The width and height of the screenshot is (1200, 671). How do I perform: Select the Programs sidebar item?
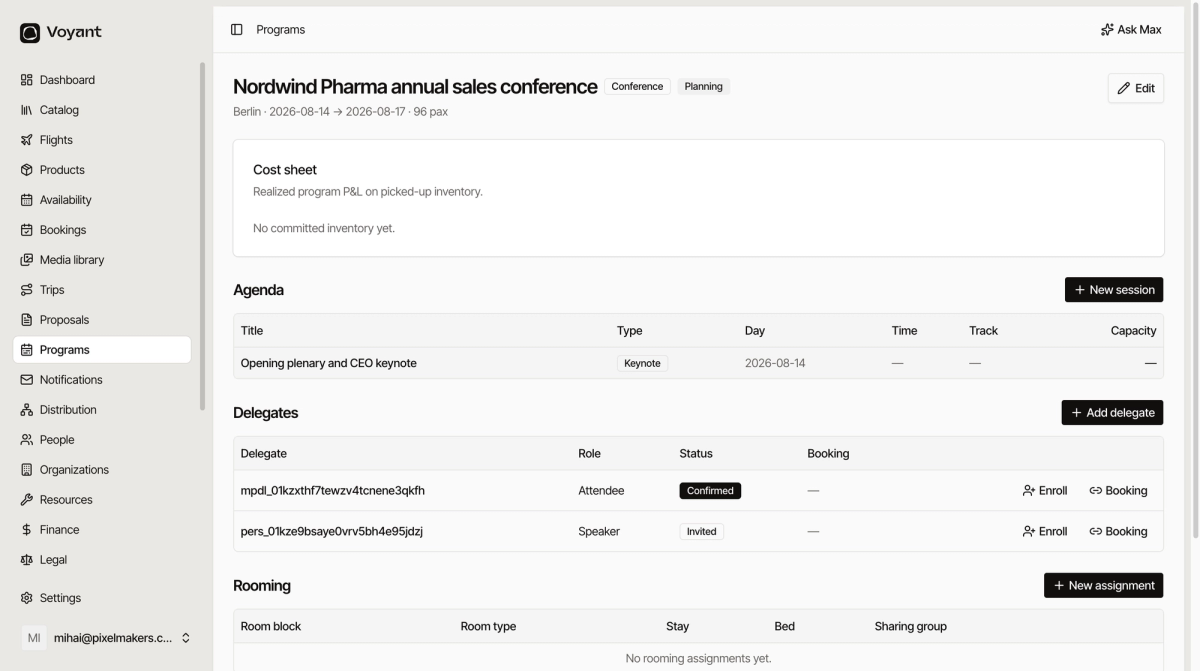(x=102, y=350)
